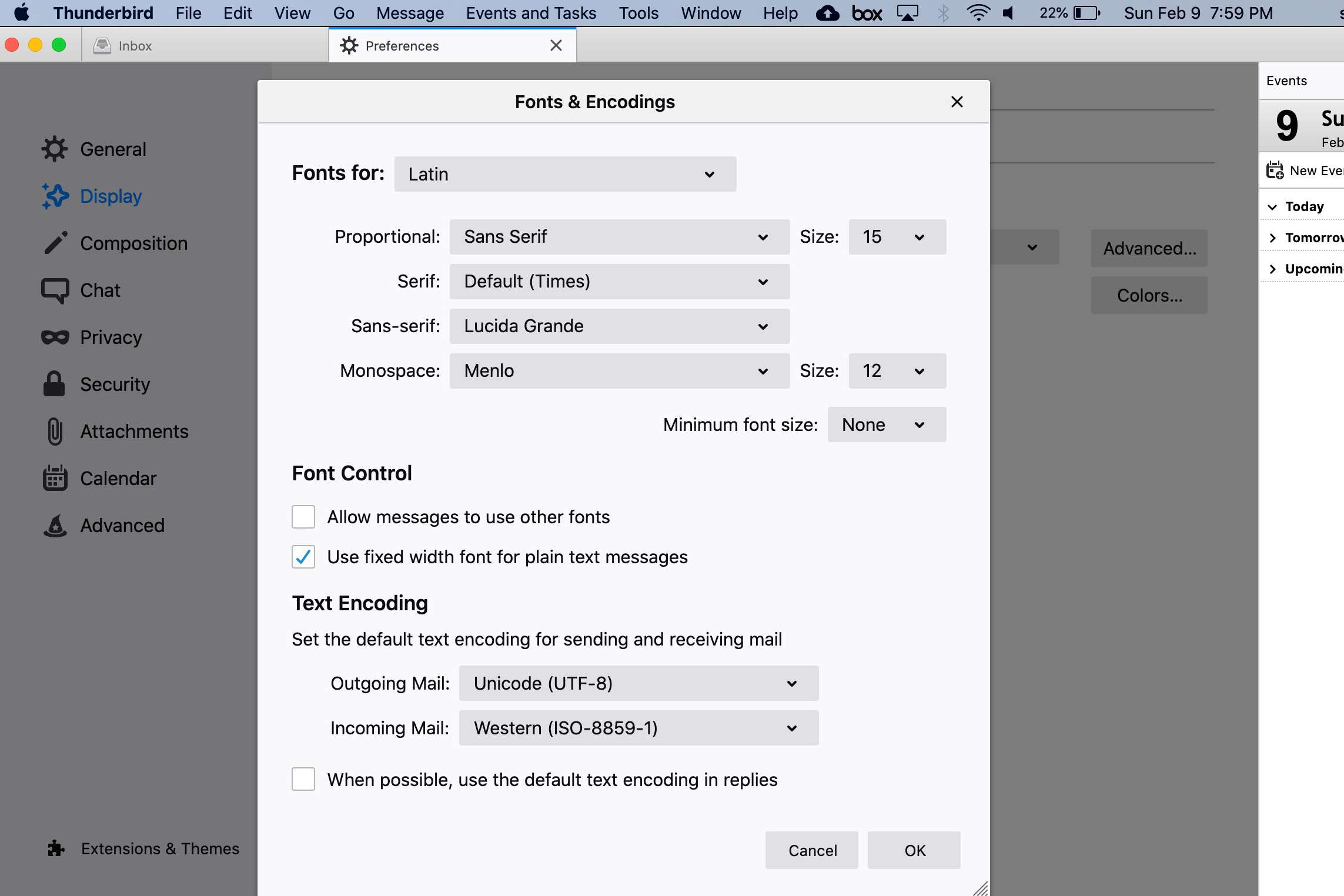Toggle When possible use default encoding in replies

pyautogui.click(x=303, y=780)
